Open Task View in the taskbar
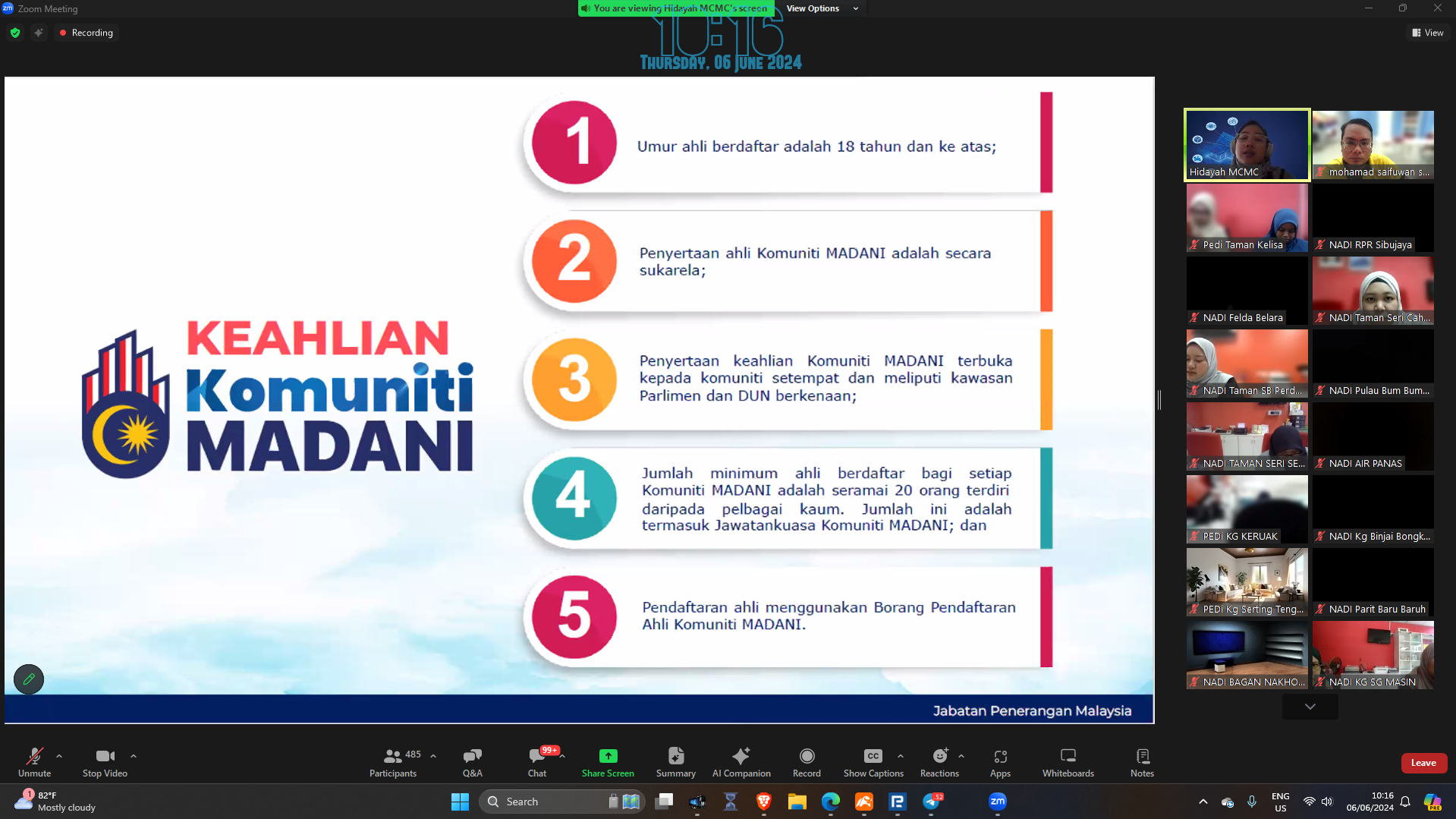 664,802
